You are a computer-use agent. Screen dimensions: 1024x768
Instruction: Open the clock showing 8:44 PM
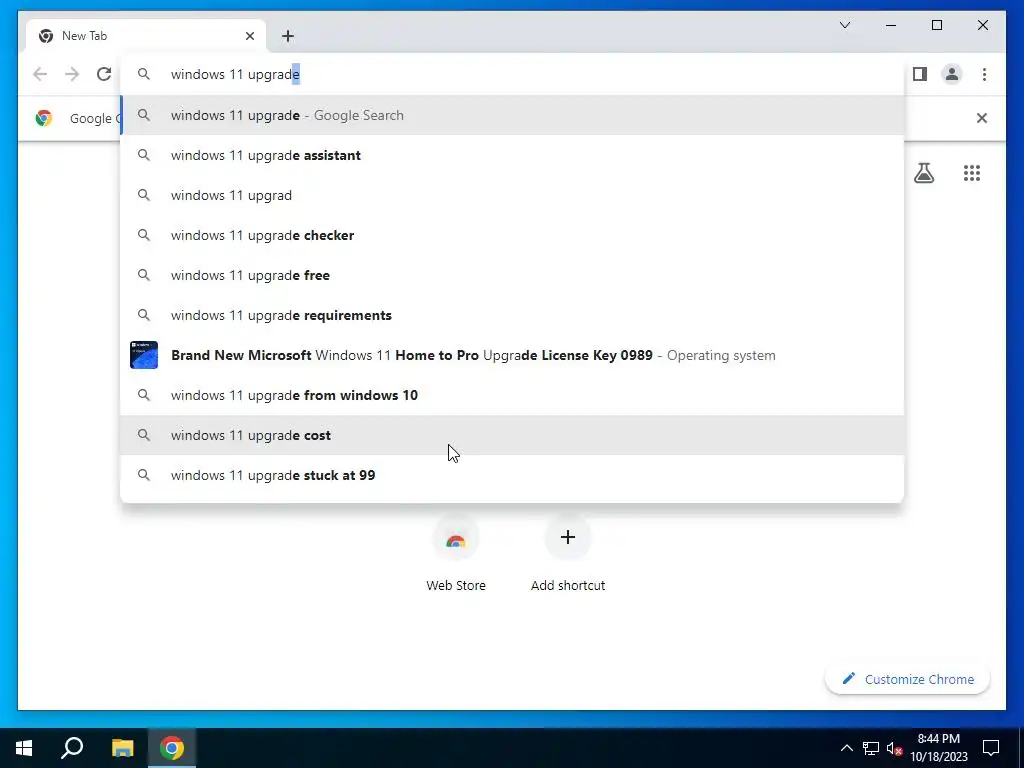pos(938,748)
